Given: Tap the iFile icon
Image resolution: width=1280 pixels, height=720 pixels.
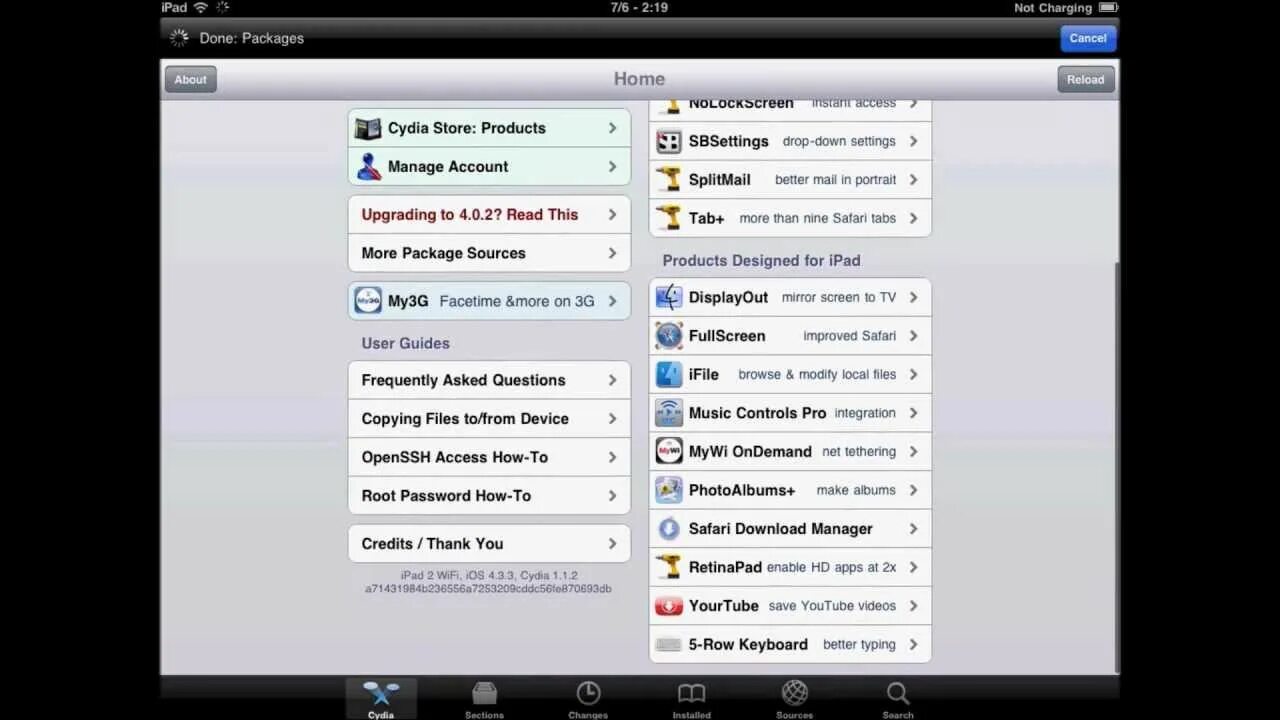Looking at the screenshot, I should (669, 374).
